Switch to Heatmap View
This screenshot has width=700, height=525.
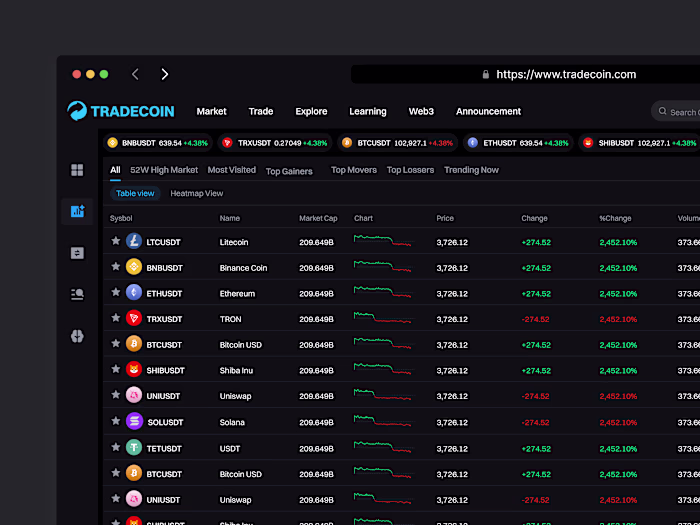tap(196, 193)
